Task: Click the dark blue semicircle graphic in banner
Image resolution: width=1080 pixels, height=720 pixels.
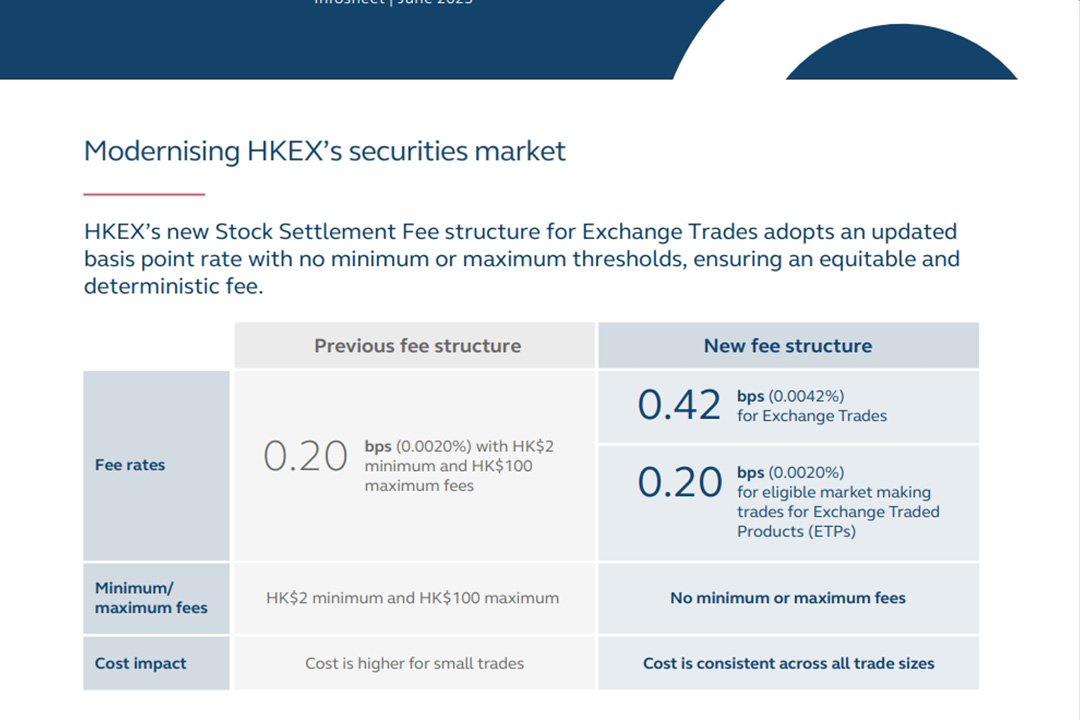Action: (902, 52)
